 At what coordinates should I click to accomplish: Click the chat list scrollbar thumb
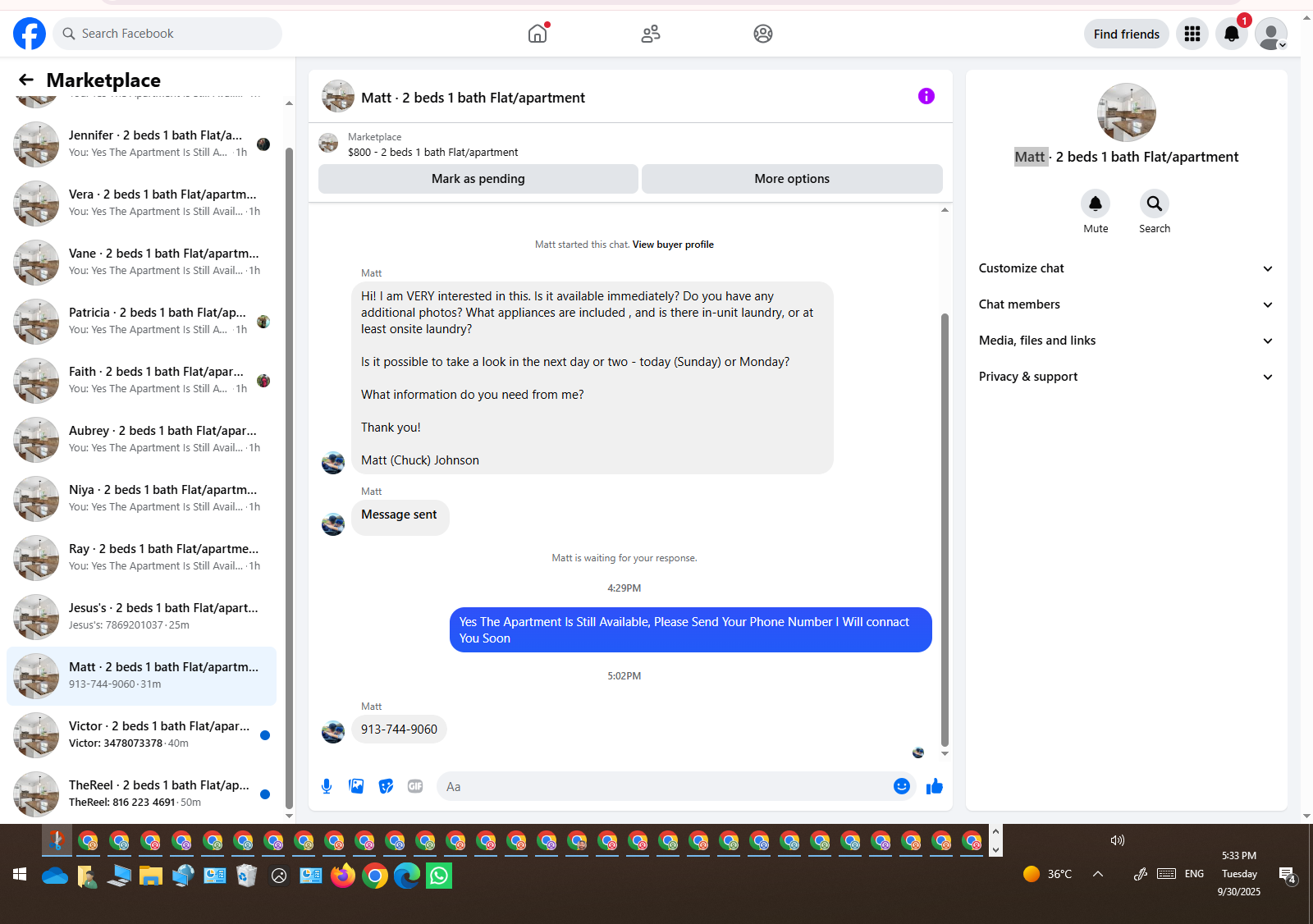[x=289, y=478]
